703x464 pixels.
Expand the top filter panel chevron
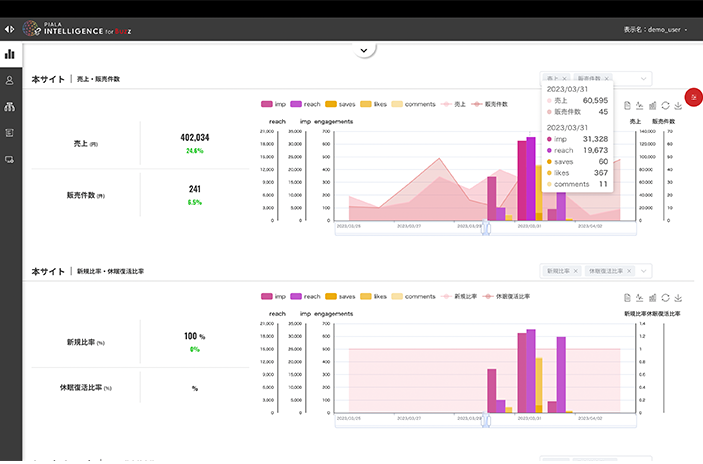coord(364,50)
